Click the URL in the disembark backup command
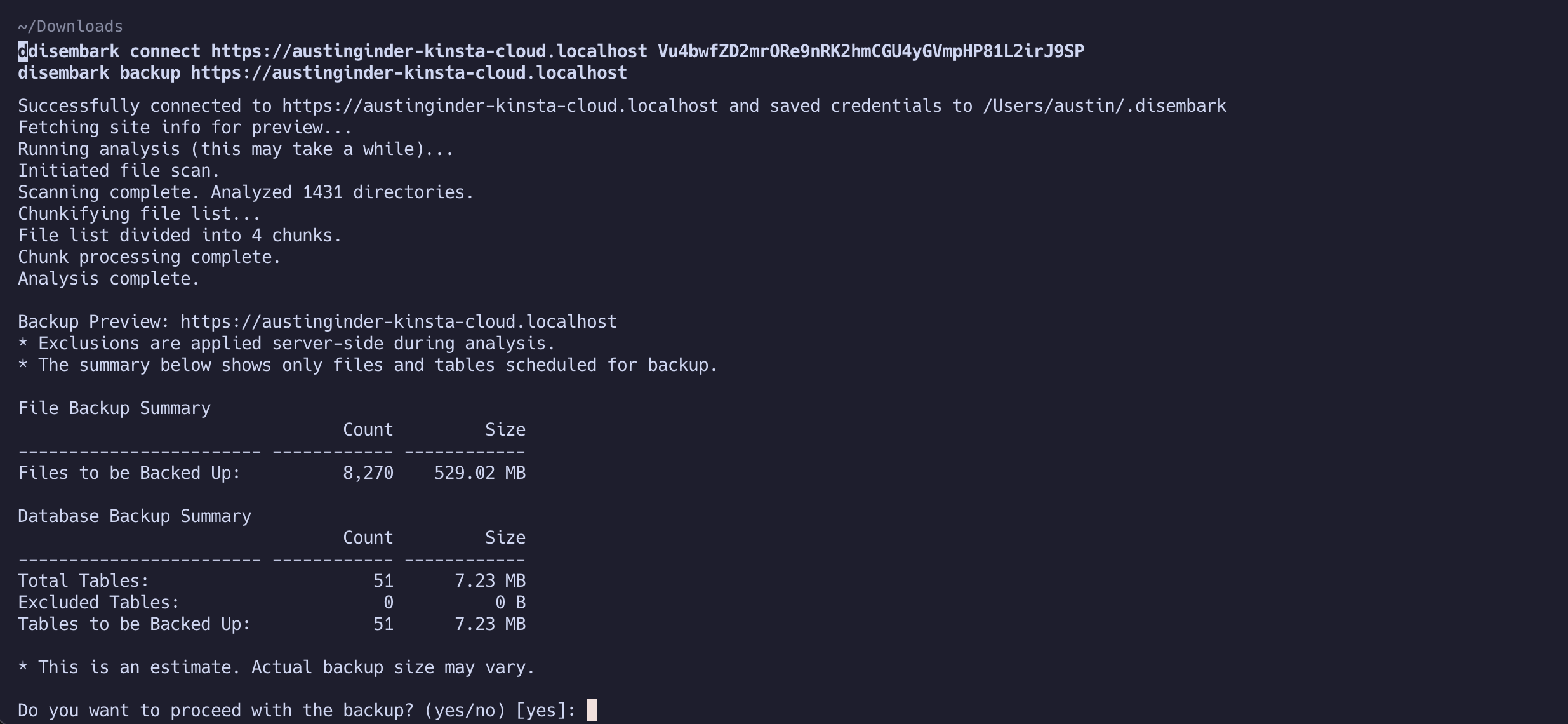 coord(408,73)
